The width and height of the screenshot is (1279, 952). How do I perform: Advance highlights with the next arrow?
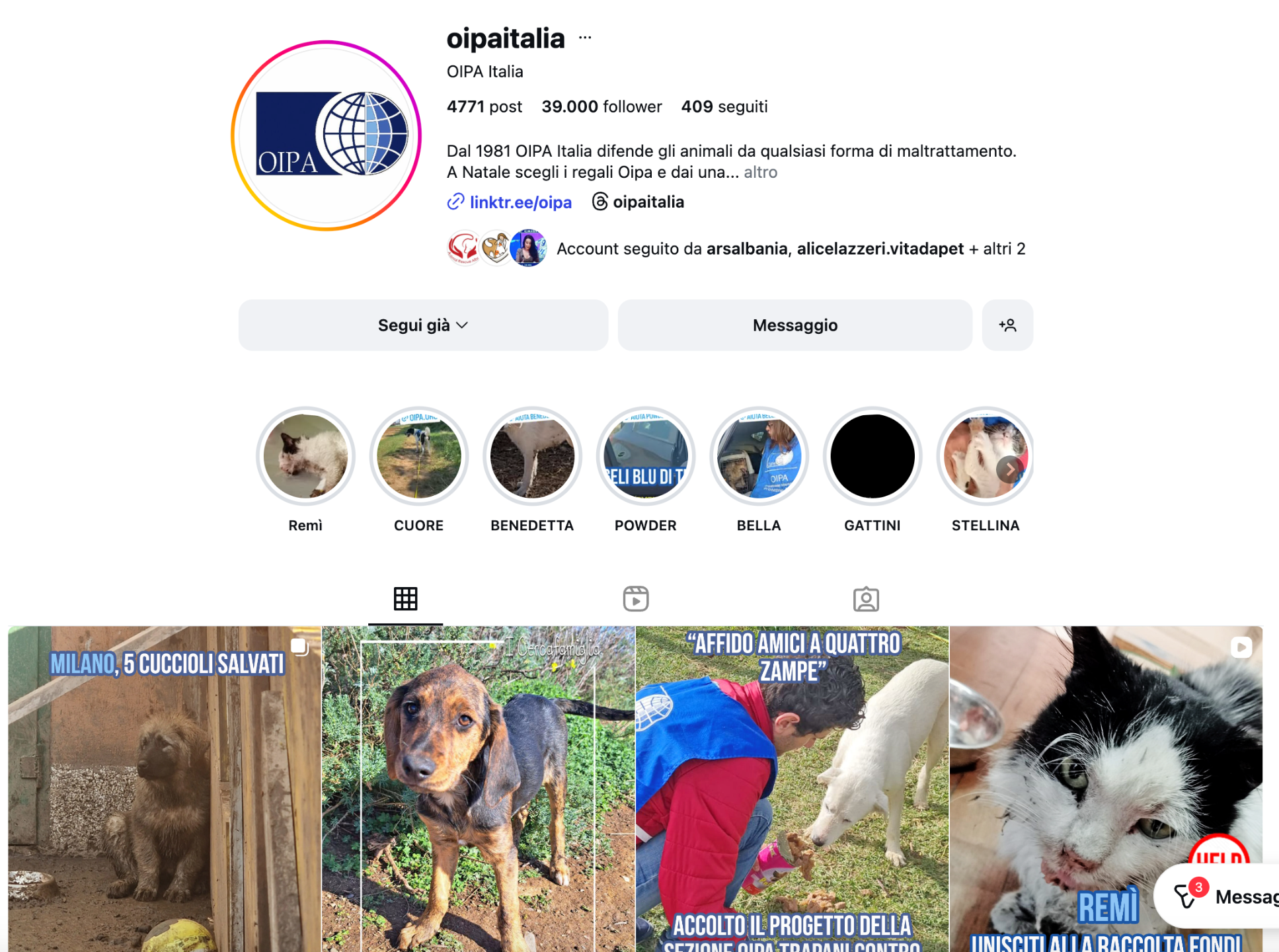(x=1010, y=469)
